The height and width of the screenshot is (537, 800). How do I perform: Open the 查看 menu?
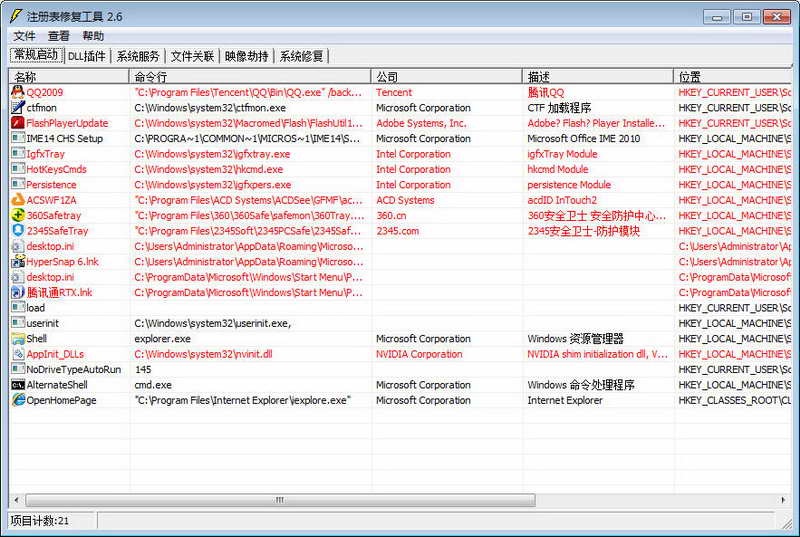tap(59, 36)
